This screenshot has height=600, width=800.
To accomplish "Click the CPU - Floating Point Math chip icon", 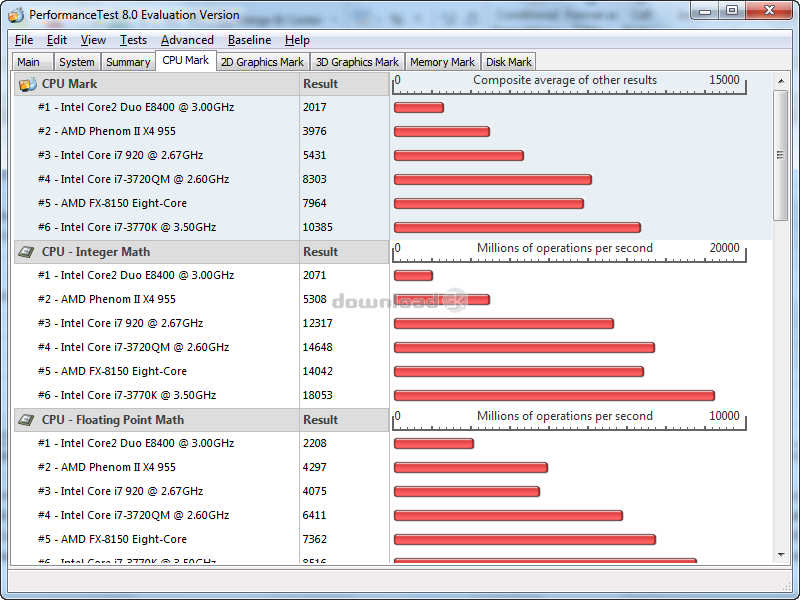I will point(26,420).
